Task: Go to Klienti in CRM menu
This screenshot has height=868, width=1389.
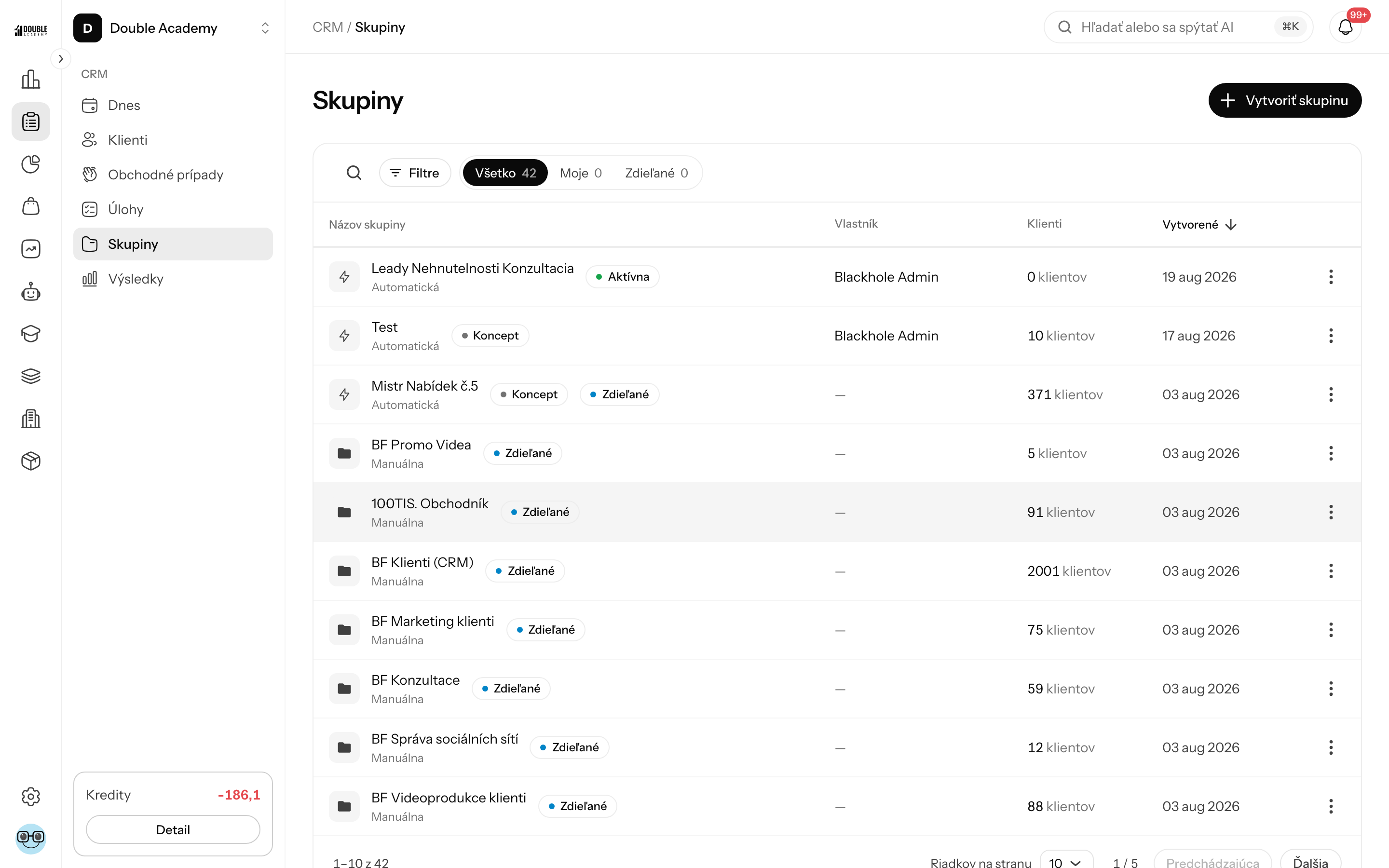Action: 173,140
